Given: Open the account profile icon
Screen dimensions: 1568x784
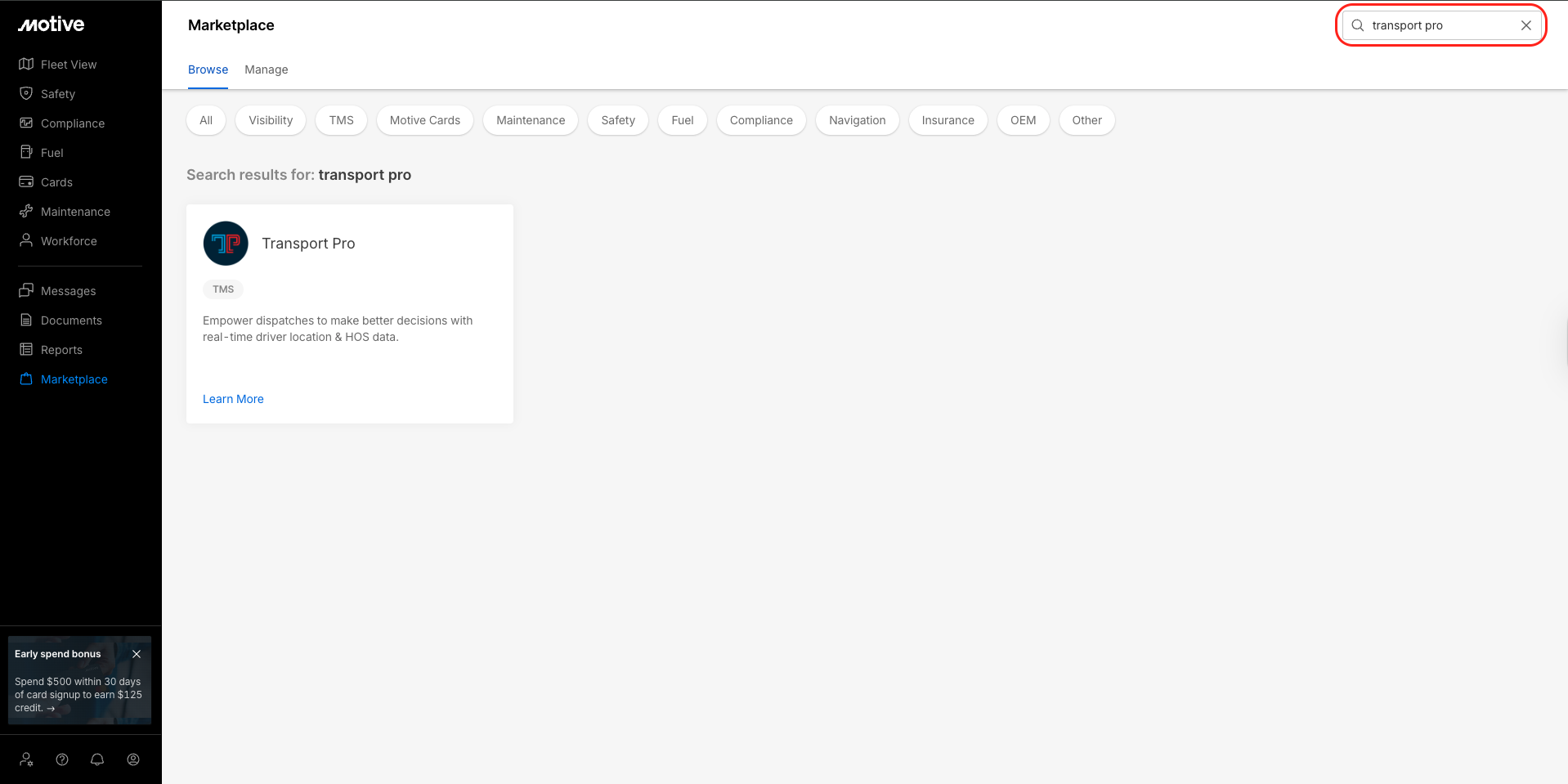Looking at the screenshot, I should coord(133,759).
